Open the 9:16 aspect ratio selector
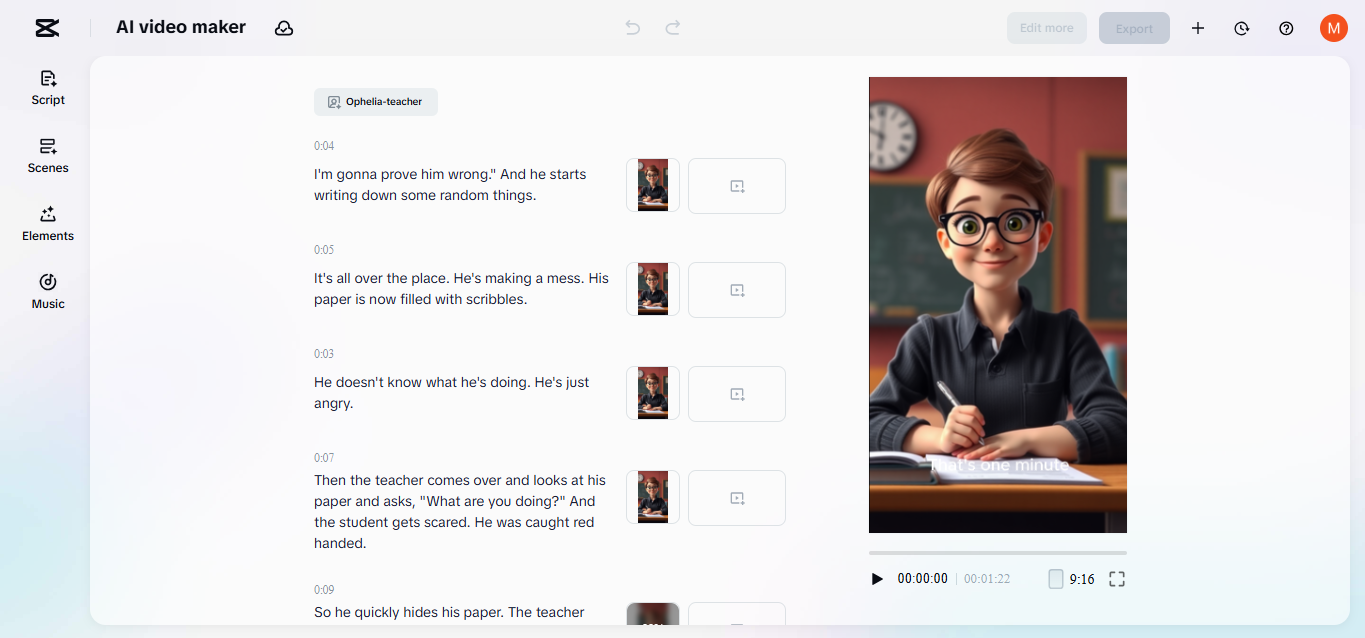Image resolution: width=1365 pixels, height=638 pixels. pos(1084,578)
